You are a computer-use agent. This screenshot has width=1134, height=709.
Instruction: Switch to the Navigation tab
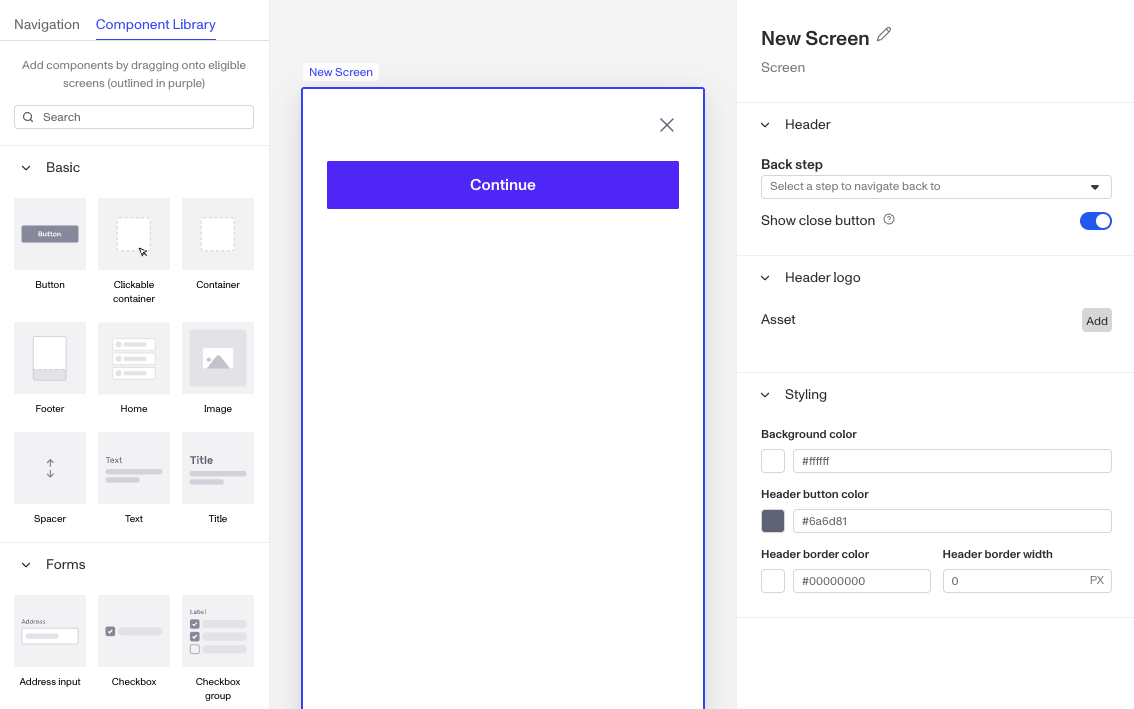[x=47, y=25]
